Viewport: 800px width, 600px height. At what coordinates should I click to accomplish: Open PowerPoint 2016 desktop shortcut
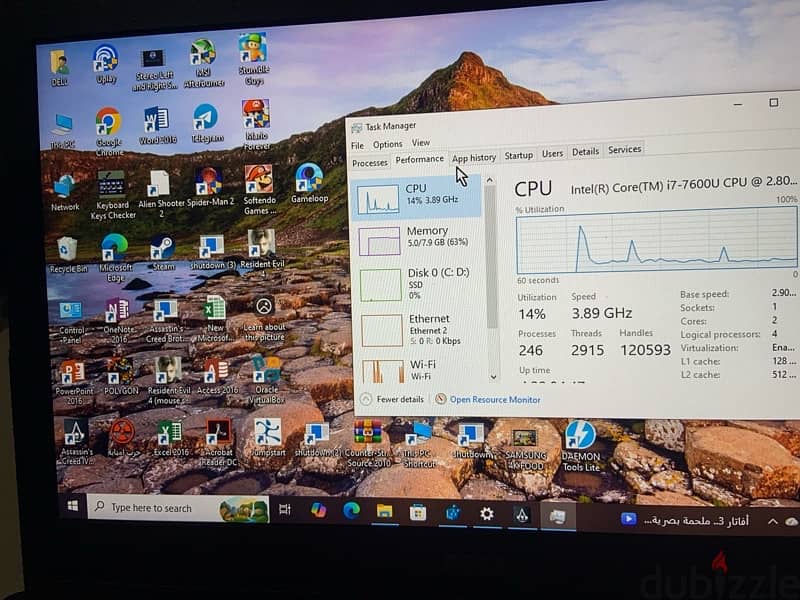(x=73, y=382)
